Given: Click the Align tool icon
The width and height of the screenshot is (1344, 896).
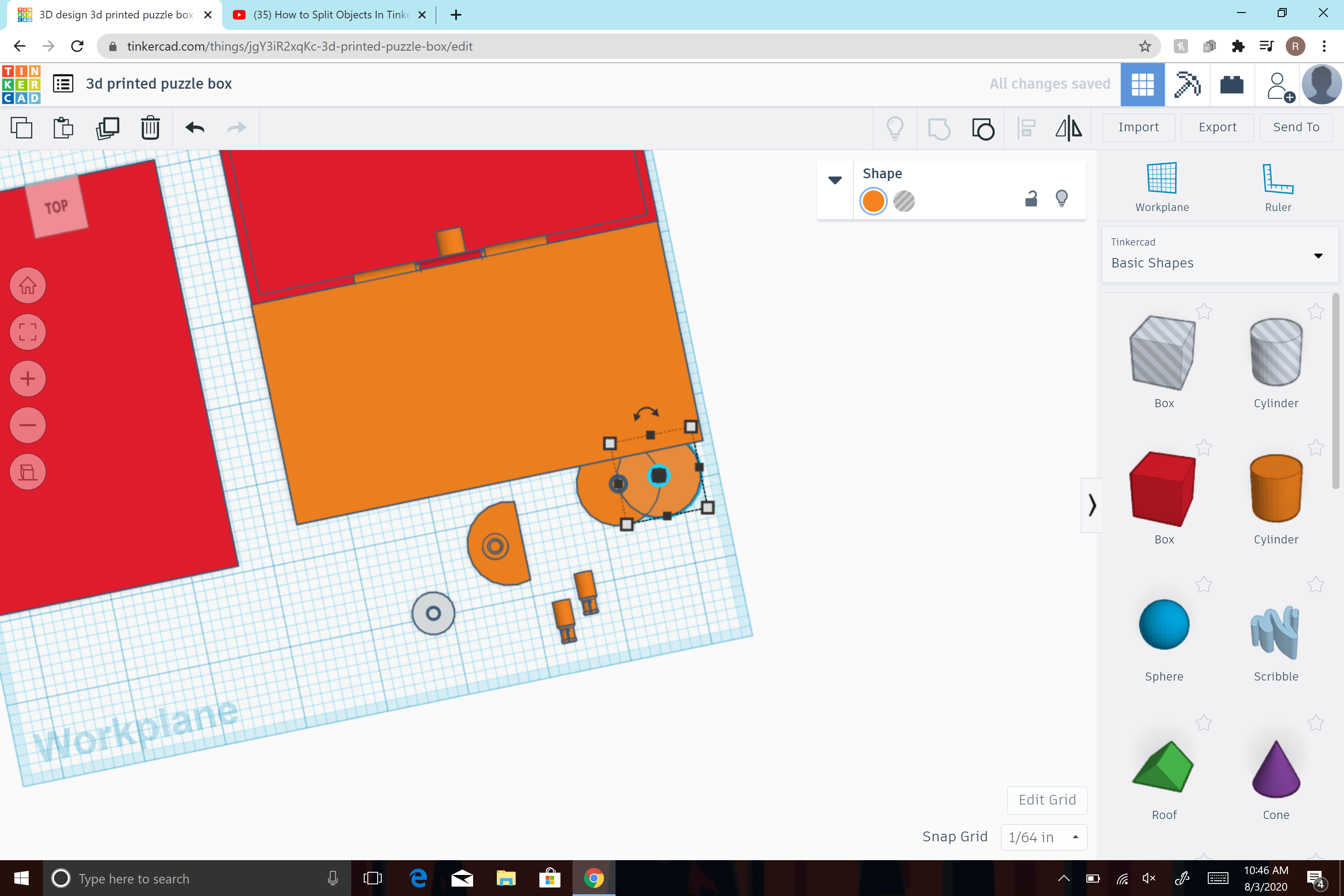Looking at the screenshot, I should coord(1026,127).
